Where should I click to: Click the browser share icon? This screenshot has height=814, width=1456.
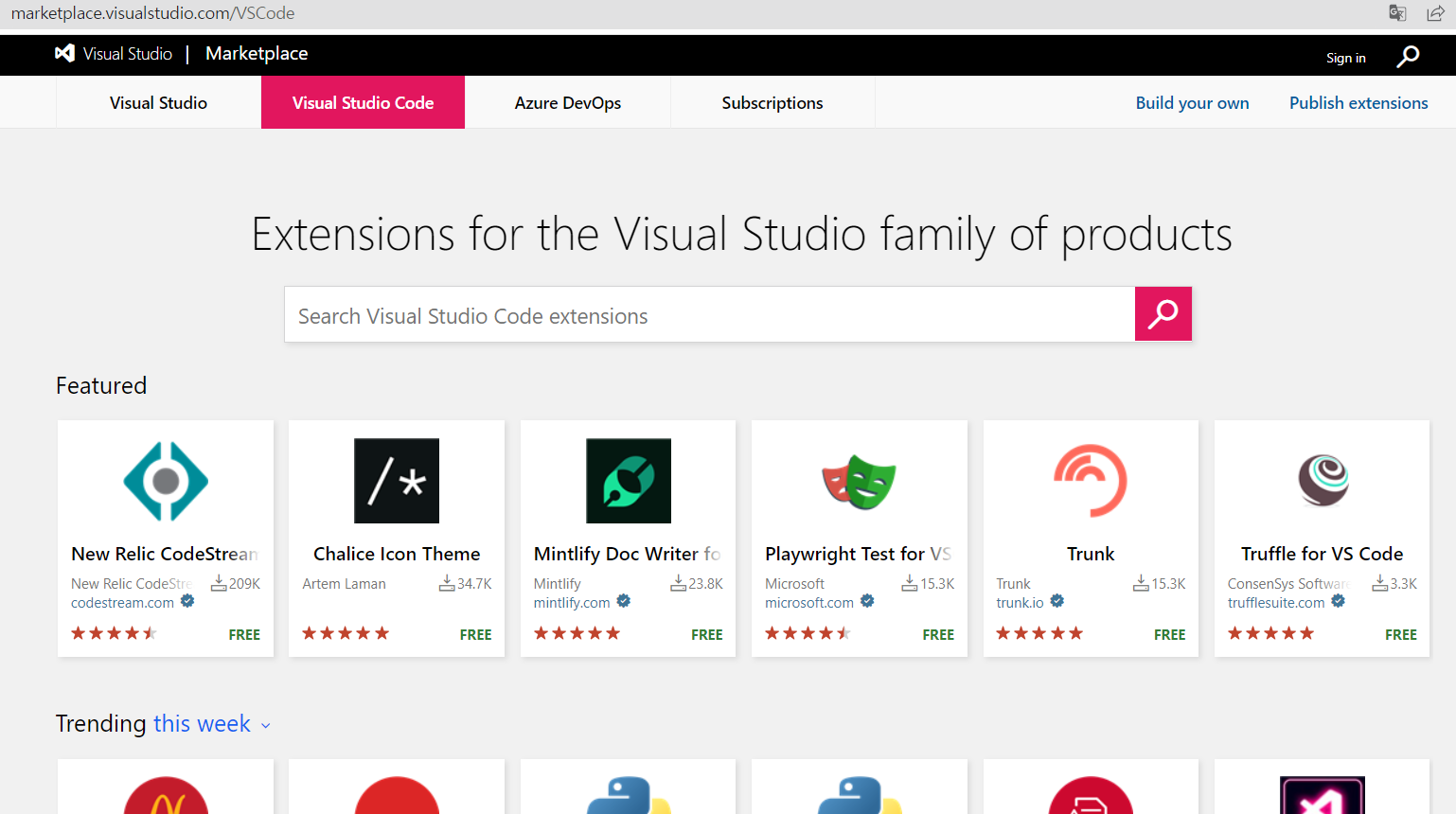pos(1435,13)
